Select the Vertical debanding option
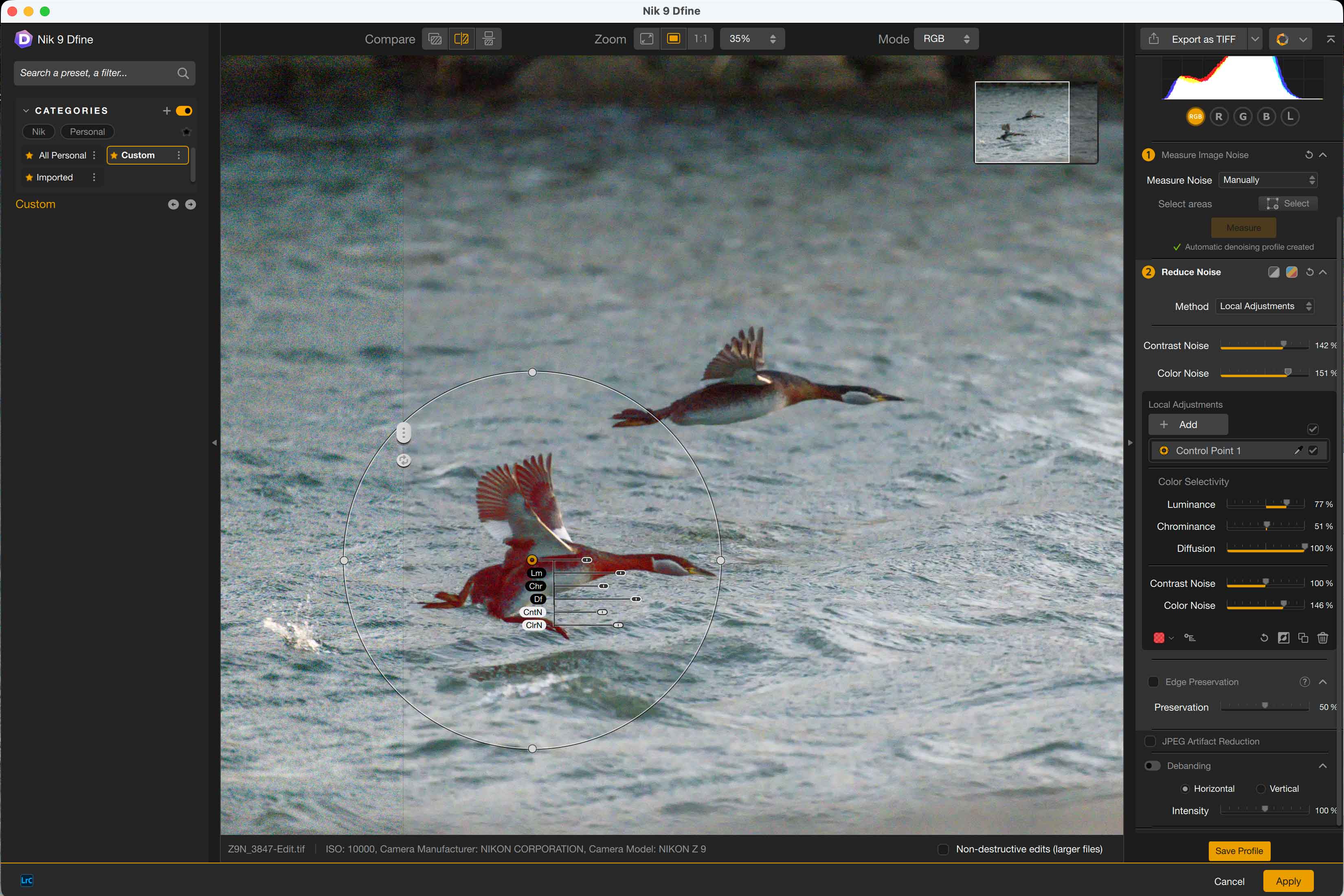 (x=1261, y=788)
